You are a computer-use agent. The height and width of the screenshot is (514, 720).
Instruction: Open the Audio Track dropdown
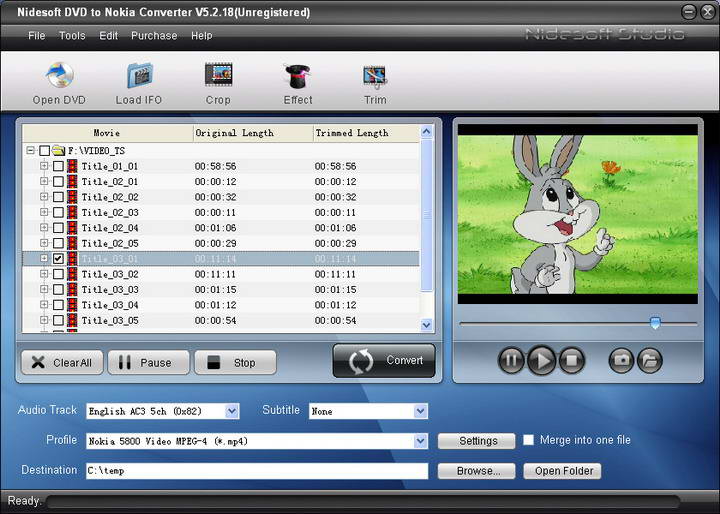[232, 411]
